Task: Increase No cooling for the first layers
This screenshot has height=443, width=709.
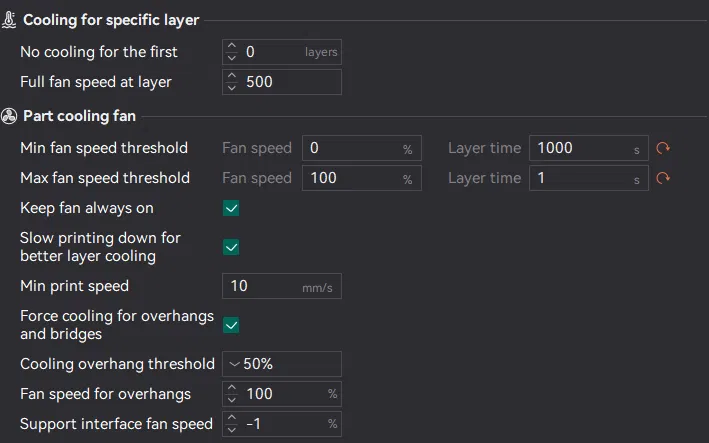Action: coord(232,46)
